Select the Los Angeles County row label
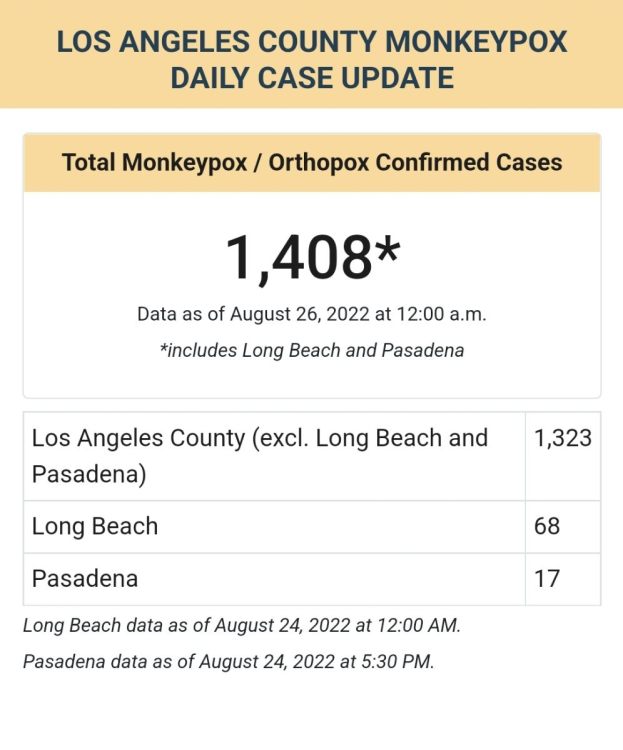 point(260,455)
